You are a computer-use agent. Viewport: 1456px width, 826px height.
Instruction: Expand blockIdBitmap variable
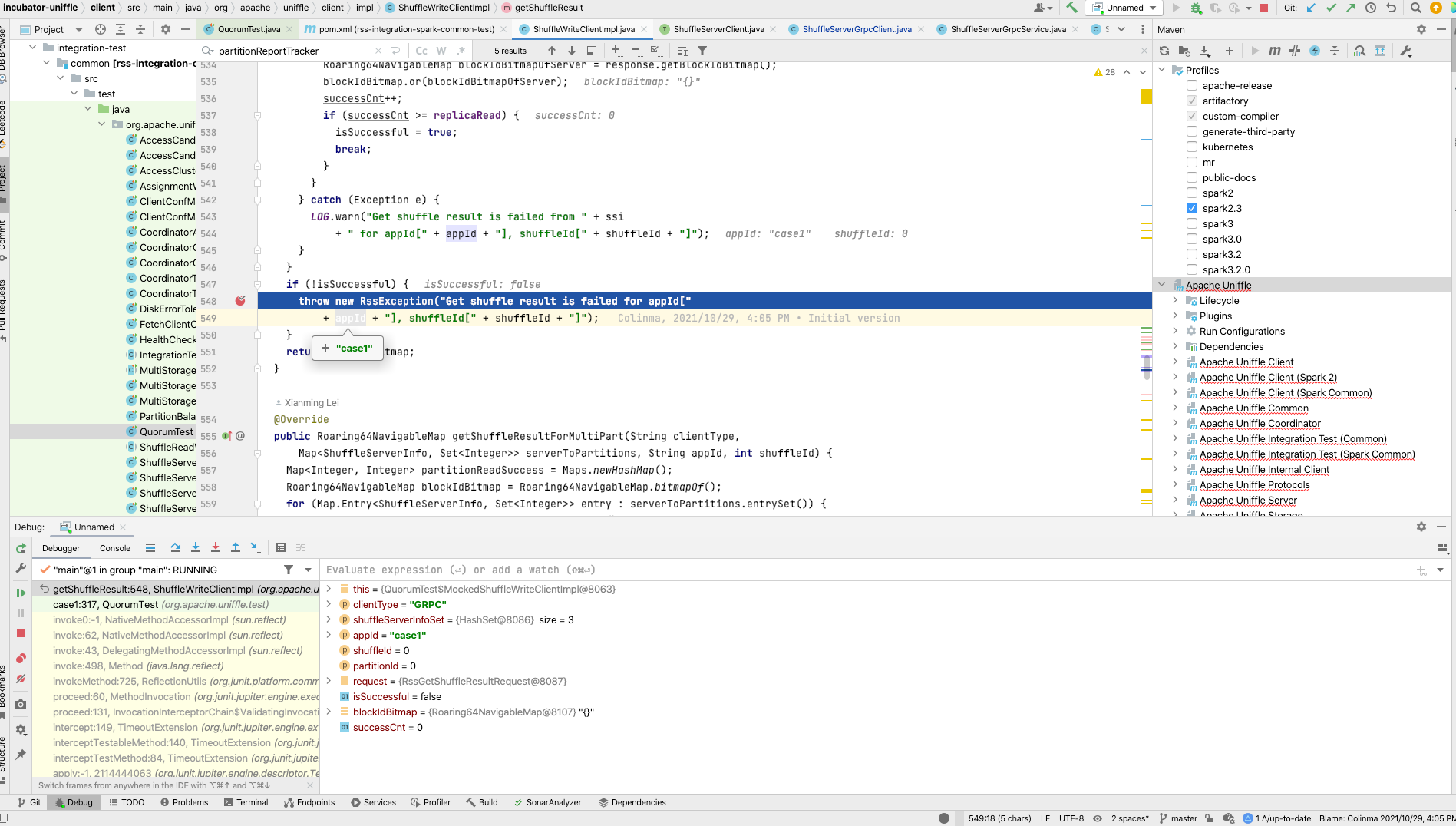point(329,712)
